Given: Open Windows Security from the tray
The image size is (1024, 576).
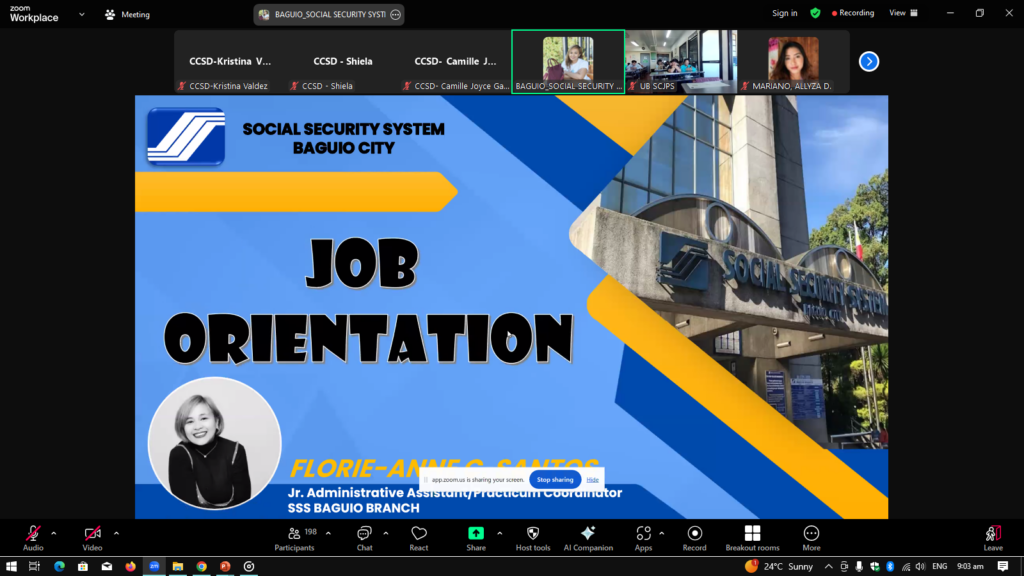Looking at the screenshot, I should pyautogui.click(x=875, y=566).
